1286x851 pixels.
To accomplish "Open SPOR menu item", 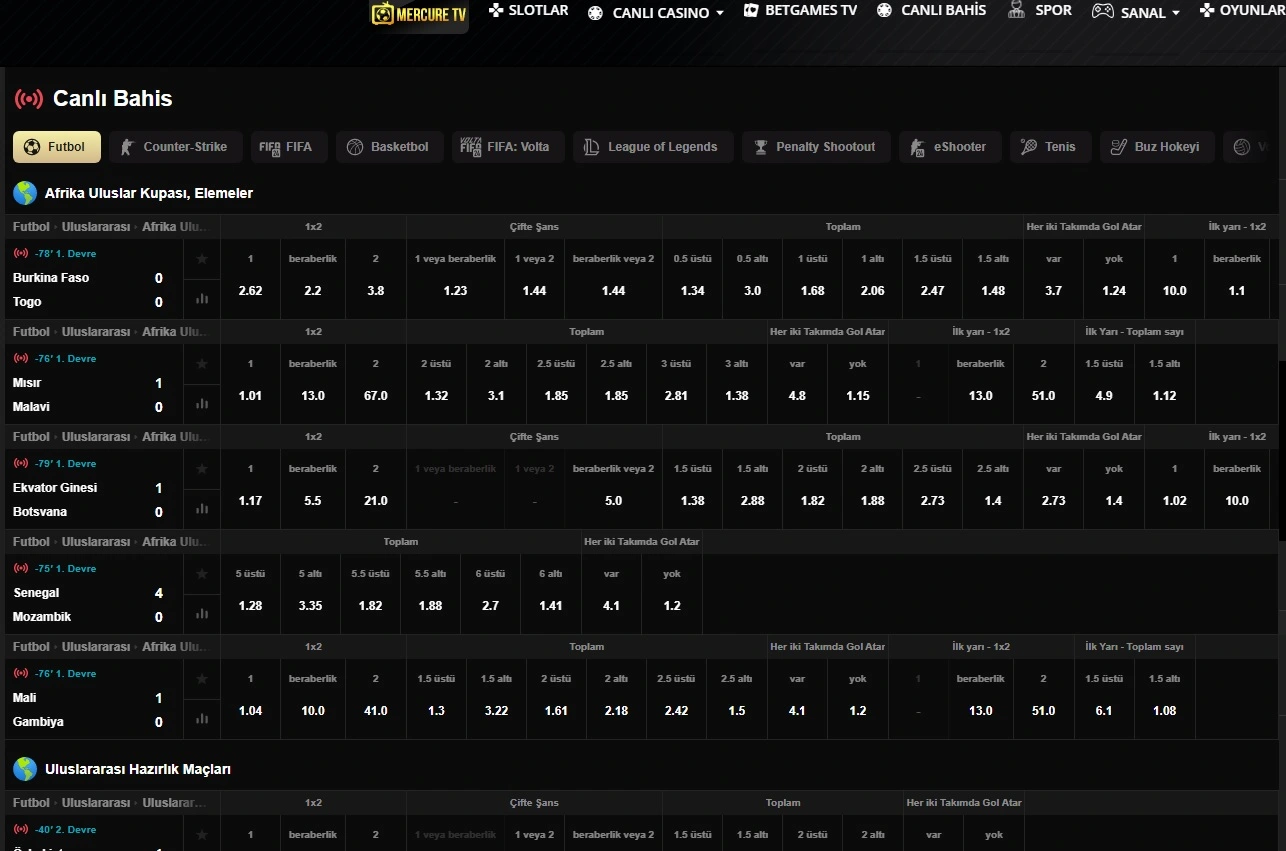I will (1040, 11).
